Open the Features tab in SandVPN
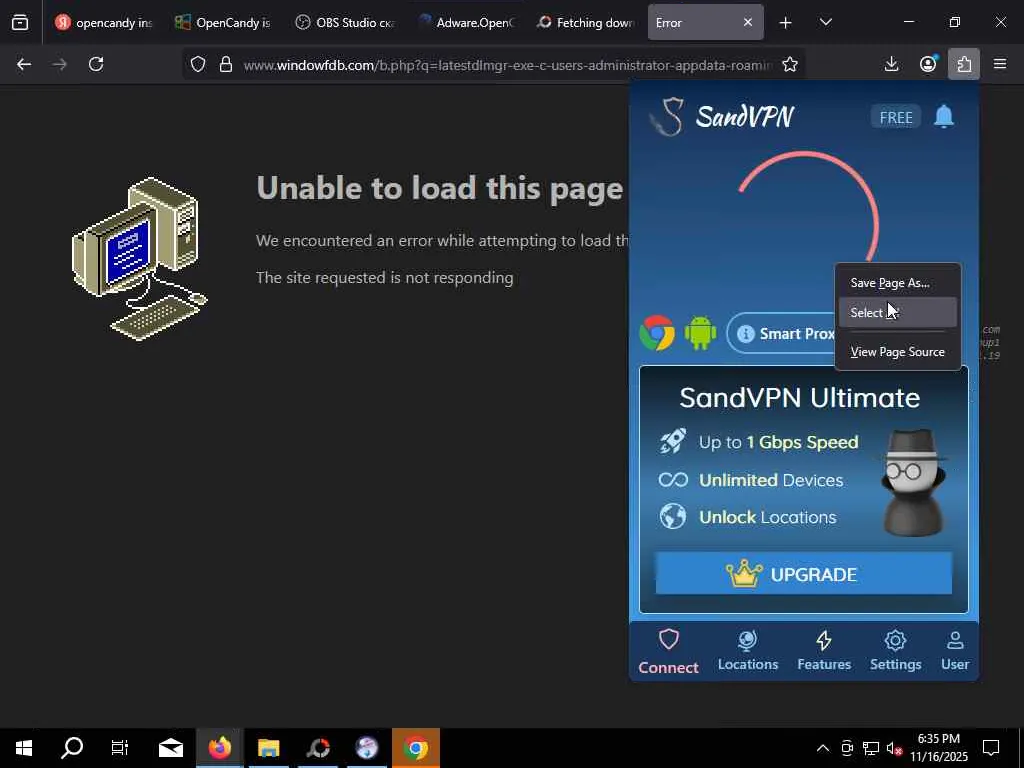This screenshot has width=1024, height=768. pos(824,652)
